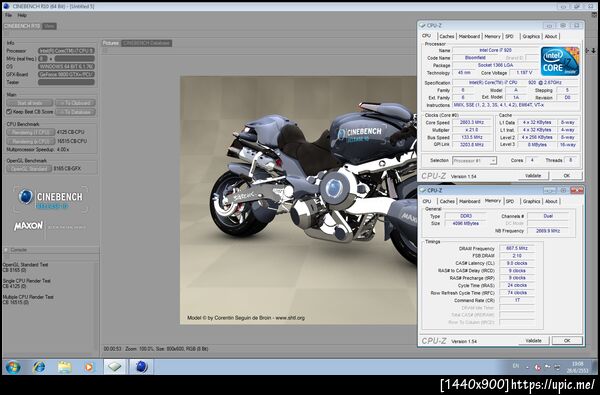Click the EN language indicator in tray
Screen dimensions: 600x395
(x=516, y=366)
